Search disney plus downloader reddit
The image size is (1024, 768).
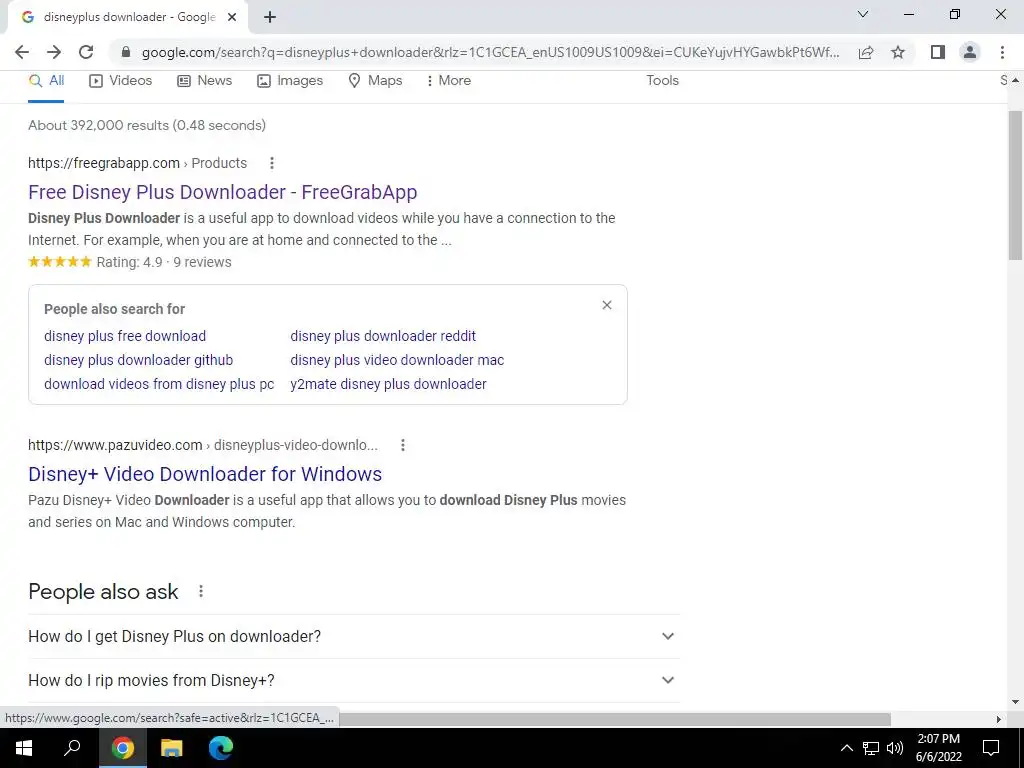pyautogui.click(x=383, y=336)
